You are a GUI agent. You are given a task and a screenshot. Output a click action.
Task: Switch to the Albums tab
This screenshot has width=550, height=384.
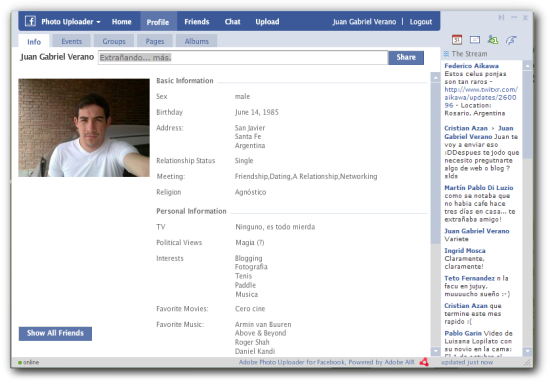[x=196, y=41]
